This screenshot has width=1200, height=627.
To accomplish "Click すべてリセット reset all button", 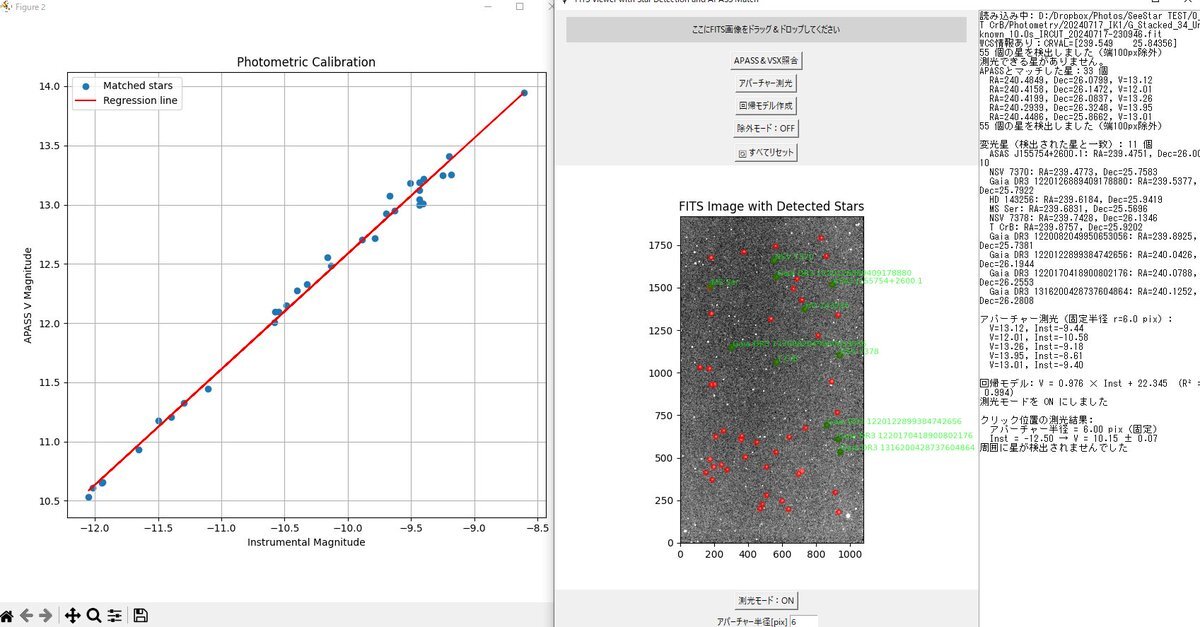I will coord(766,152).
